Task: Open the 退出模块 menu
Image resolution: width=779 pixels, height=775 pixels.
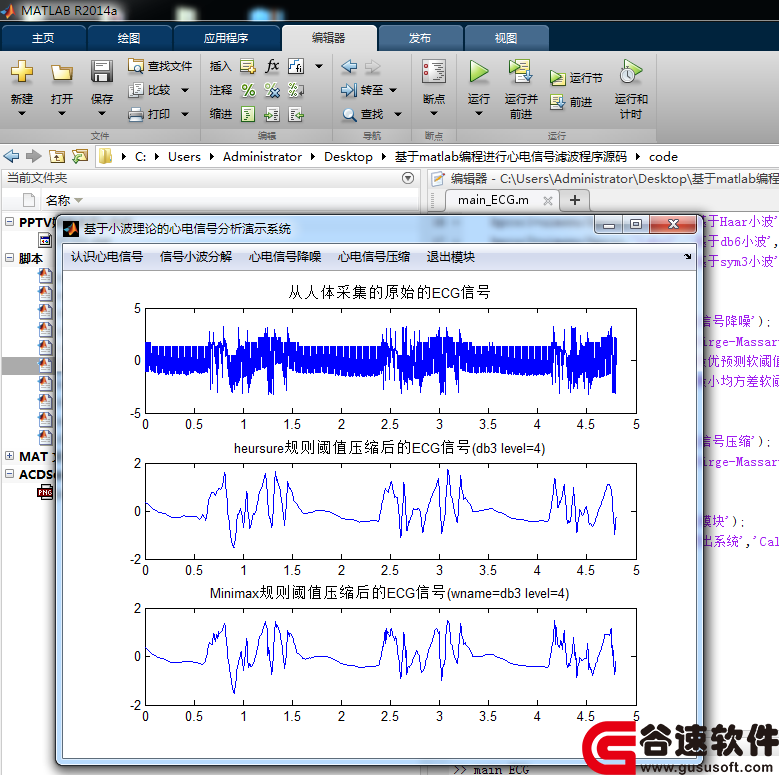Action: tap(451, 257)
